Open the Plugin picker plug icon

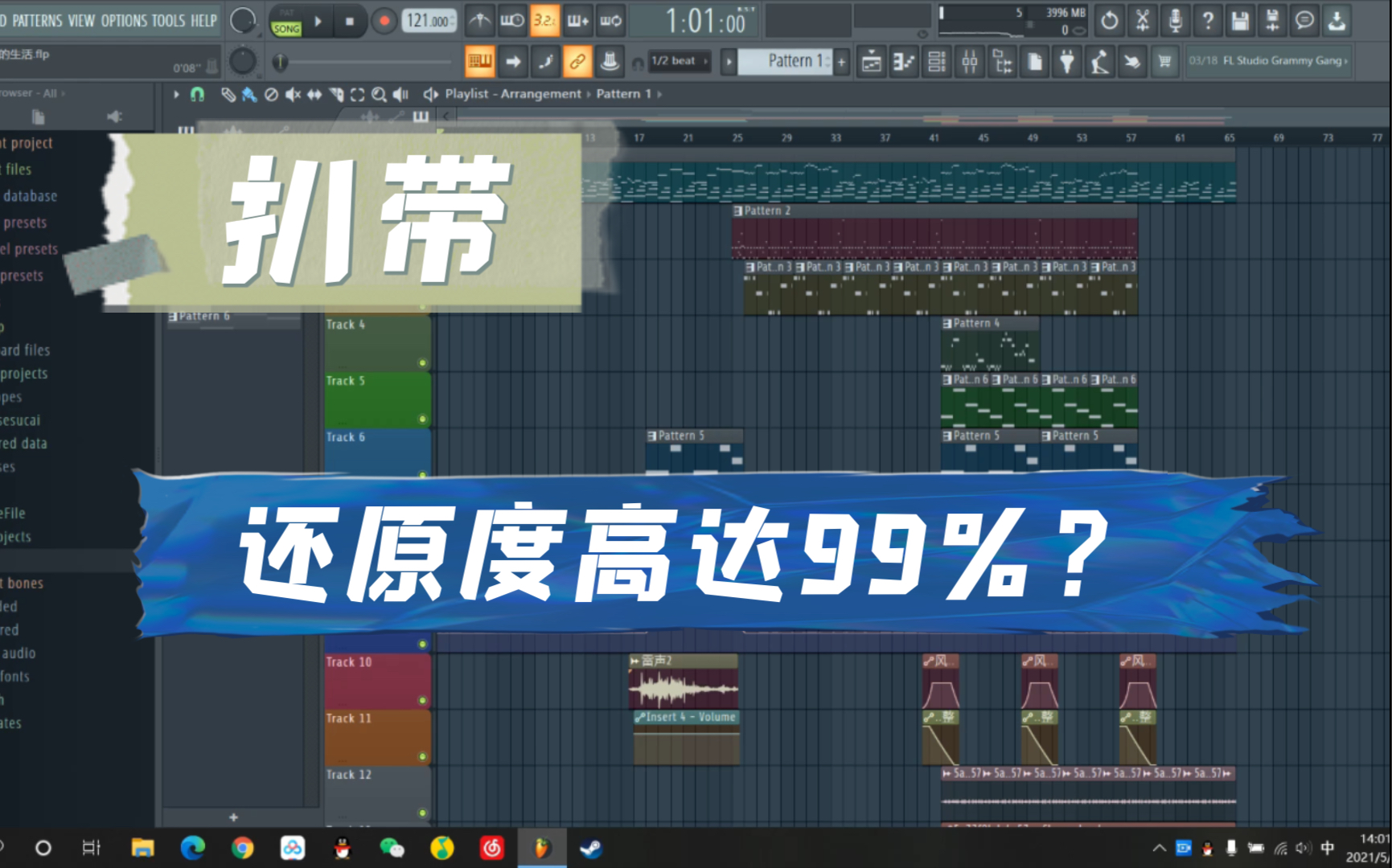[1067, 61]
